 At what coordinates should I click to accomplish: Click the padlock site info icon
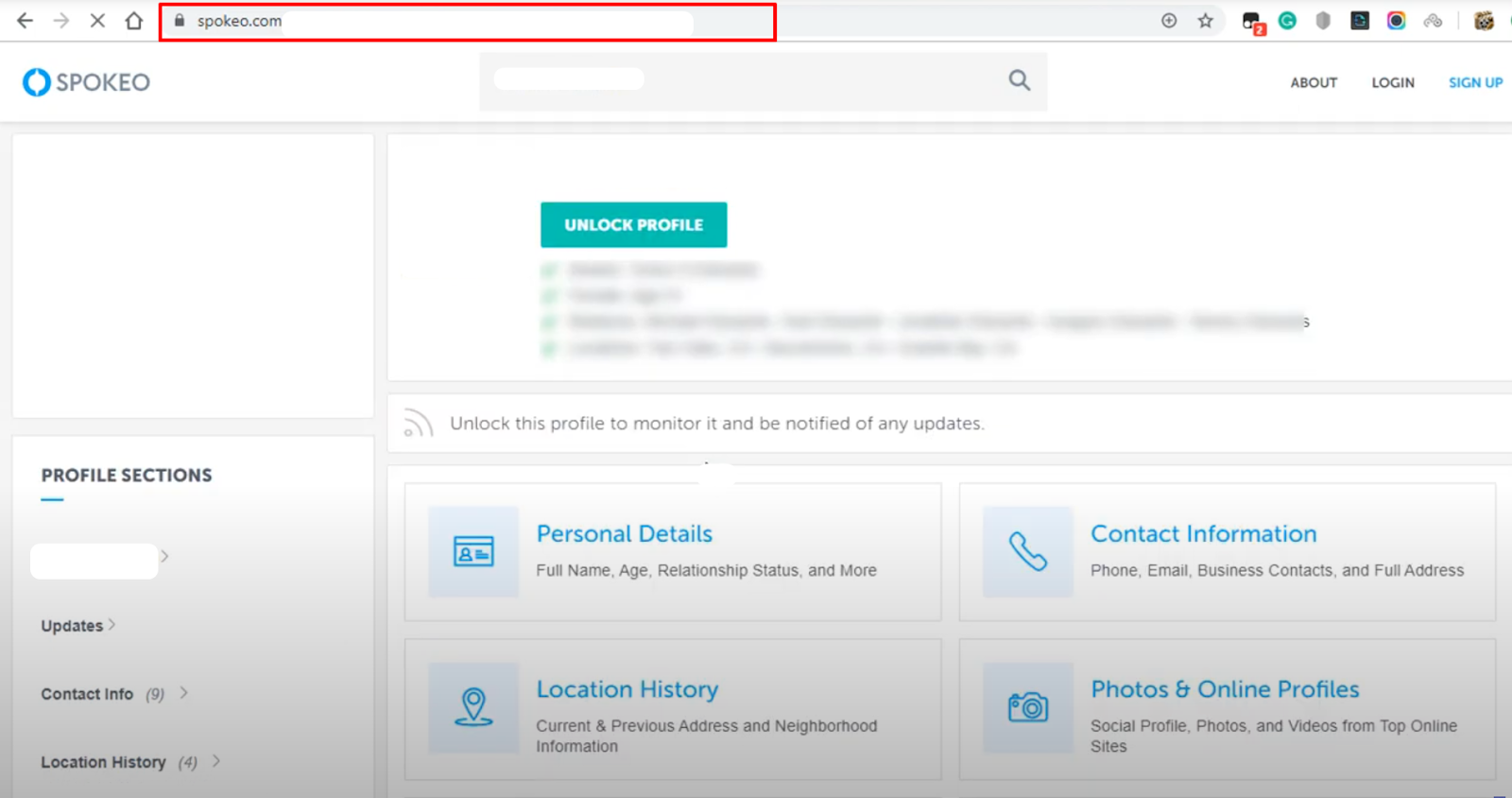[180, 21]
